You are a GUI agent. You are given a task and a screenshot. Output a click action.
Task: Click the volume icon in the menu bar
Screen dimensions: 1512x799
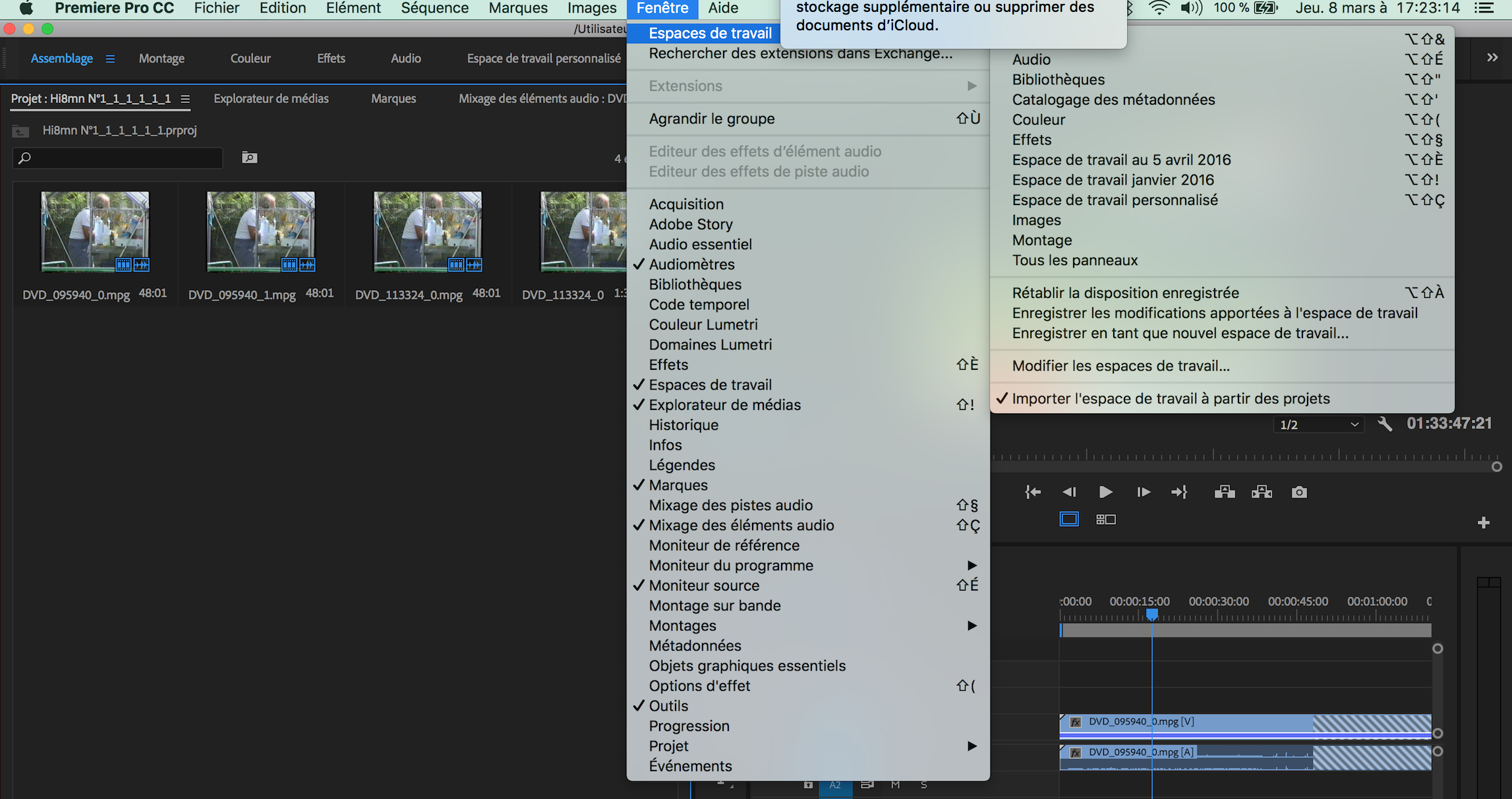point(1192,8)
